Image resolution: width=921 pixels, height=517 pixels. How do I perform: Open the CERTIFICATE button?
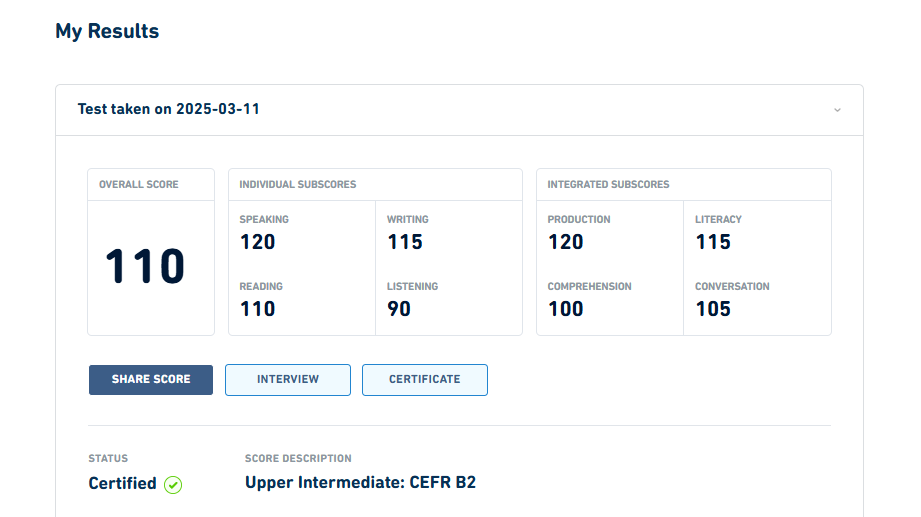(x=425, y=380)
